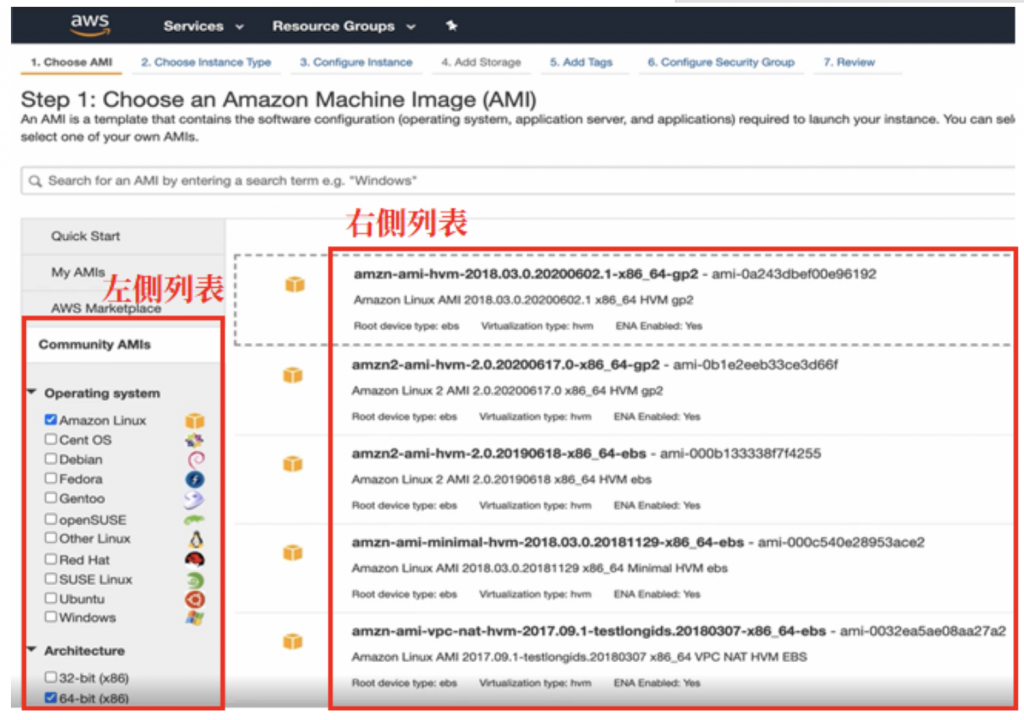This screenshot has height=720, width=1024.
Task: Go to 4. Add Storage step
Action: [x=481, y=63]
